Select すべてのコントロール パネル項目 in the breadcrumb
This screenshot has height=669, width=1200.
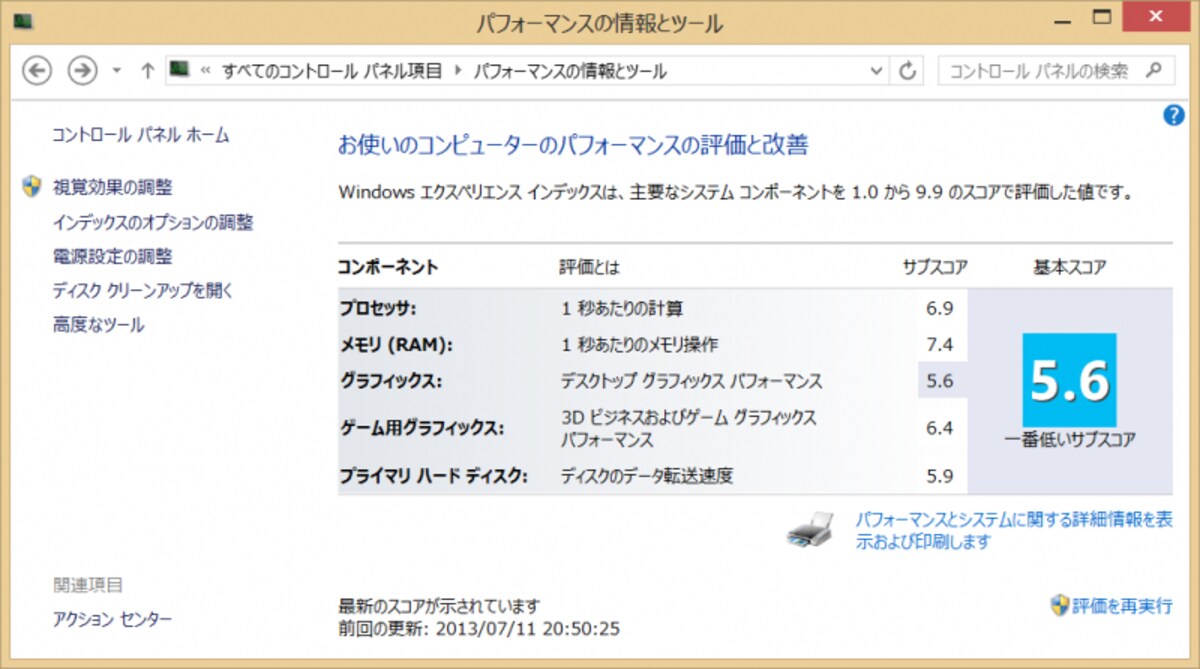pyautogui.click(x=332, y=71)
